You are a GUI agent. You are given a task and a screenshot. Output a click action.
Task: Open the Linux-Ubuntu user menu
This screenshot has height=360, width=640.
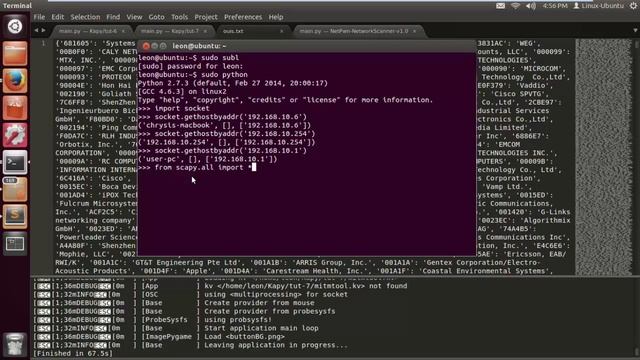(599, 6)
